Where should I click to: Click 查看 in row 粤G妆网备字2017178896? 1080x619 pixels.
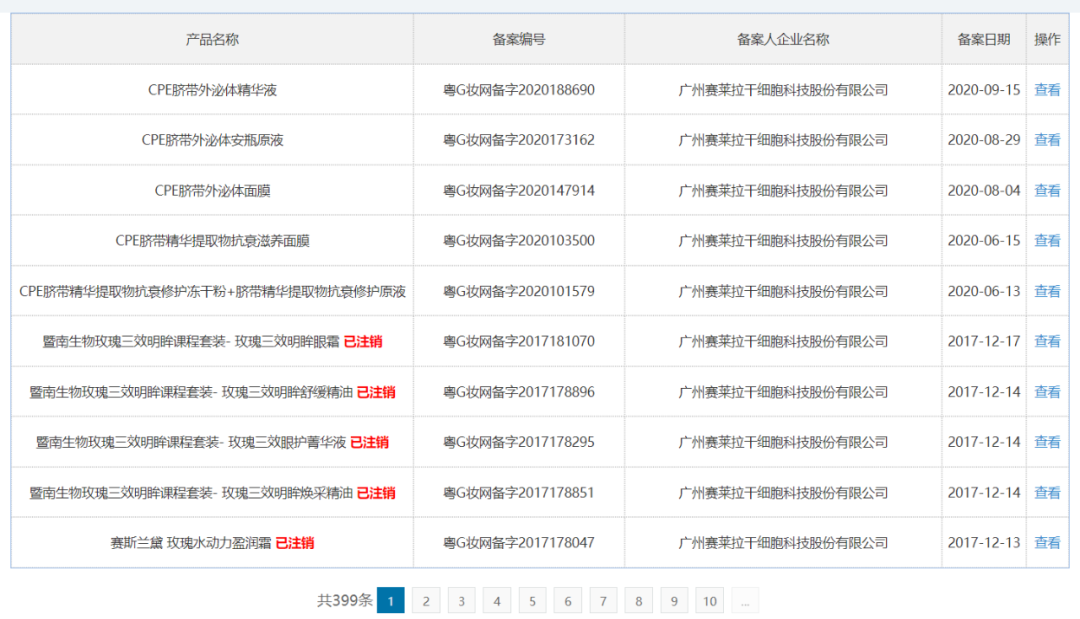pos(1047,392)
